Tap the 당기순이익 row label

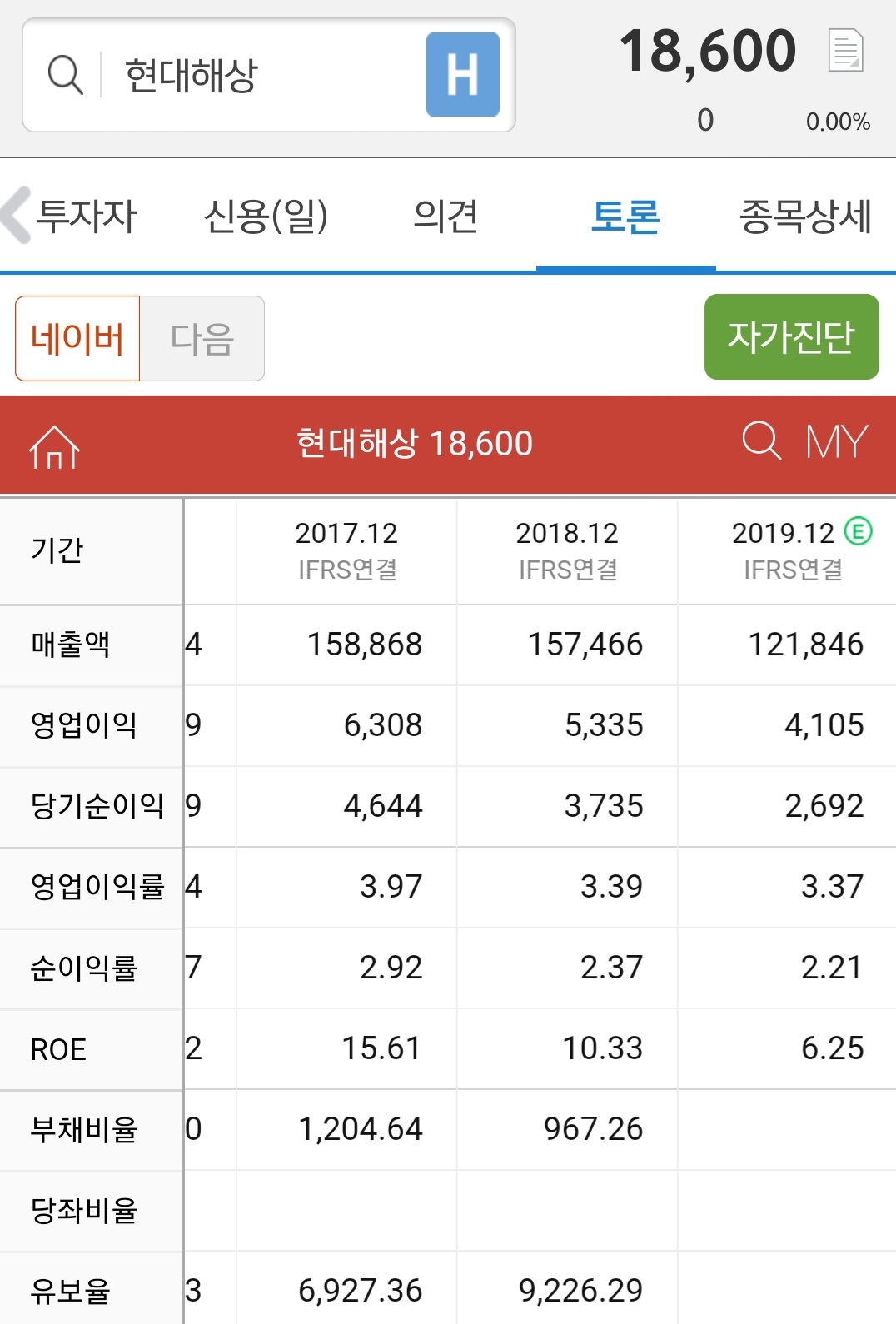97,806
